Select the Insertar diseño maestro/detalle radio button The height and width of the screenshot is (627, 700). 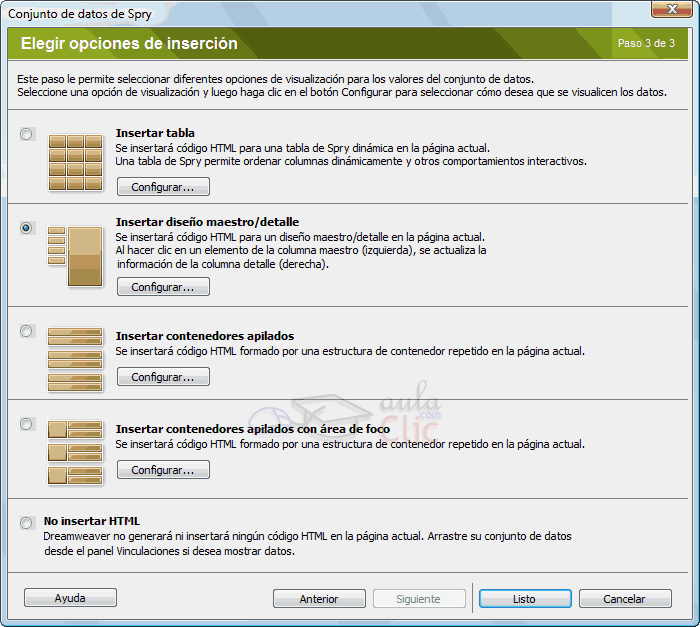coord(26,228)
